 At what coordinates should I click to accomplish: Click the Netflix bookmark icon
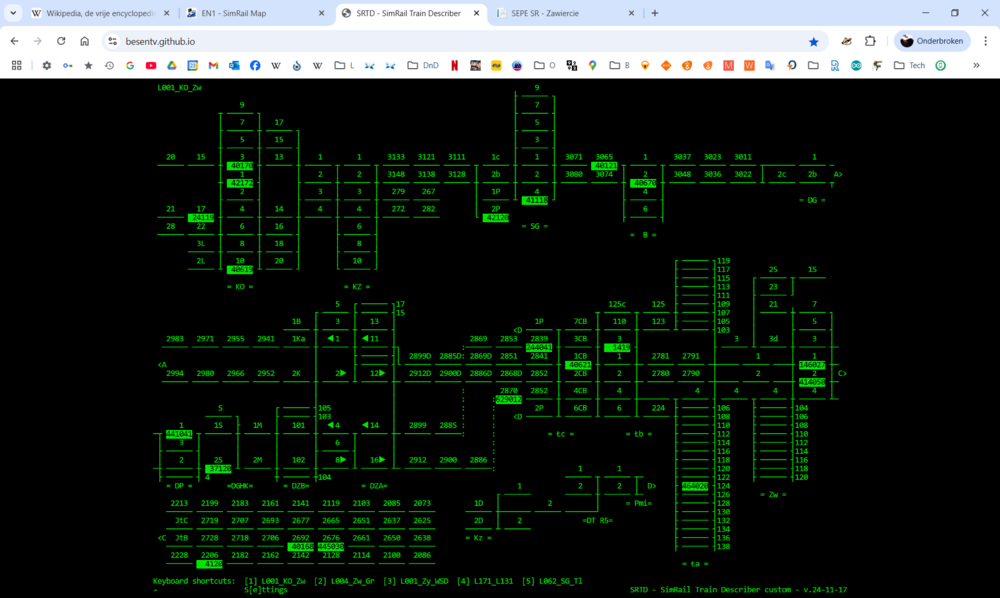point(454,65)
